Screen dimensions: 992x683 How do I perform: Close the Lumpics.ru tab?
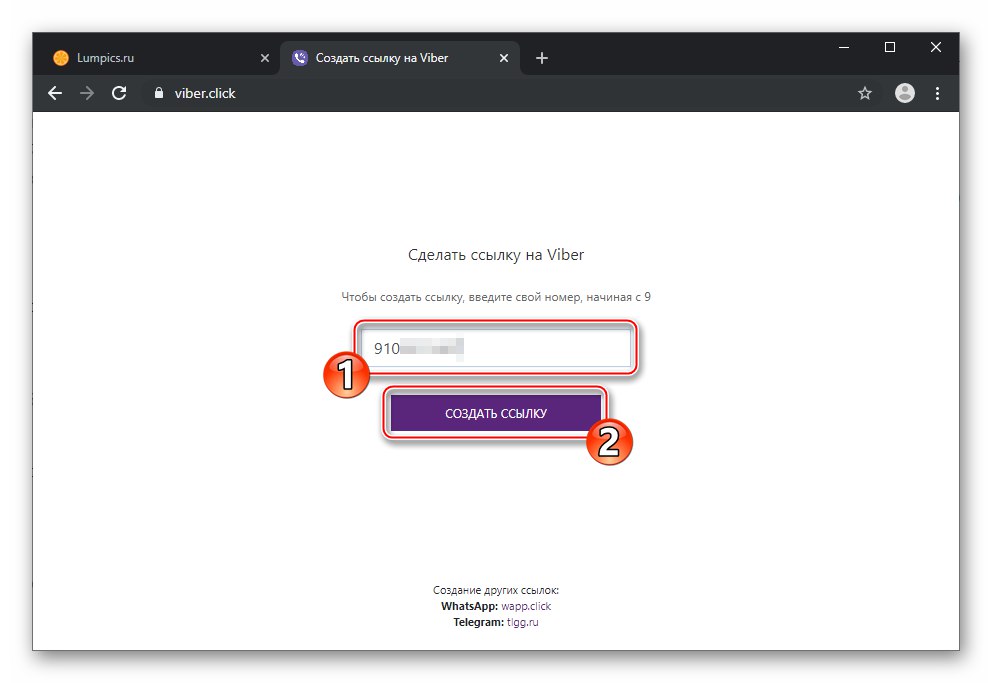pos(264,58)
